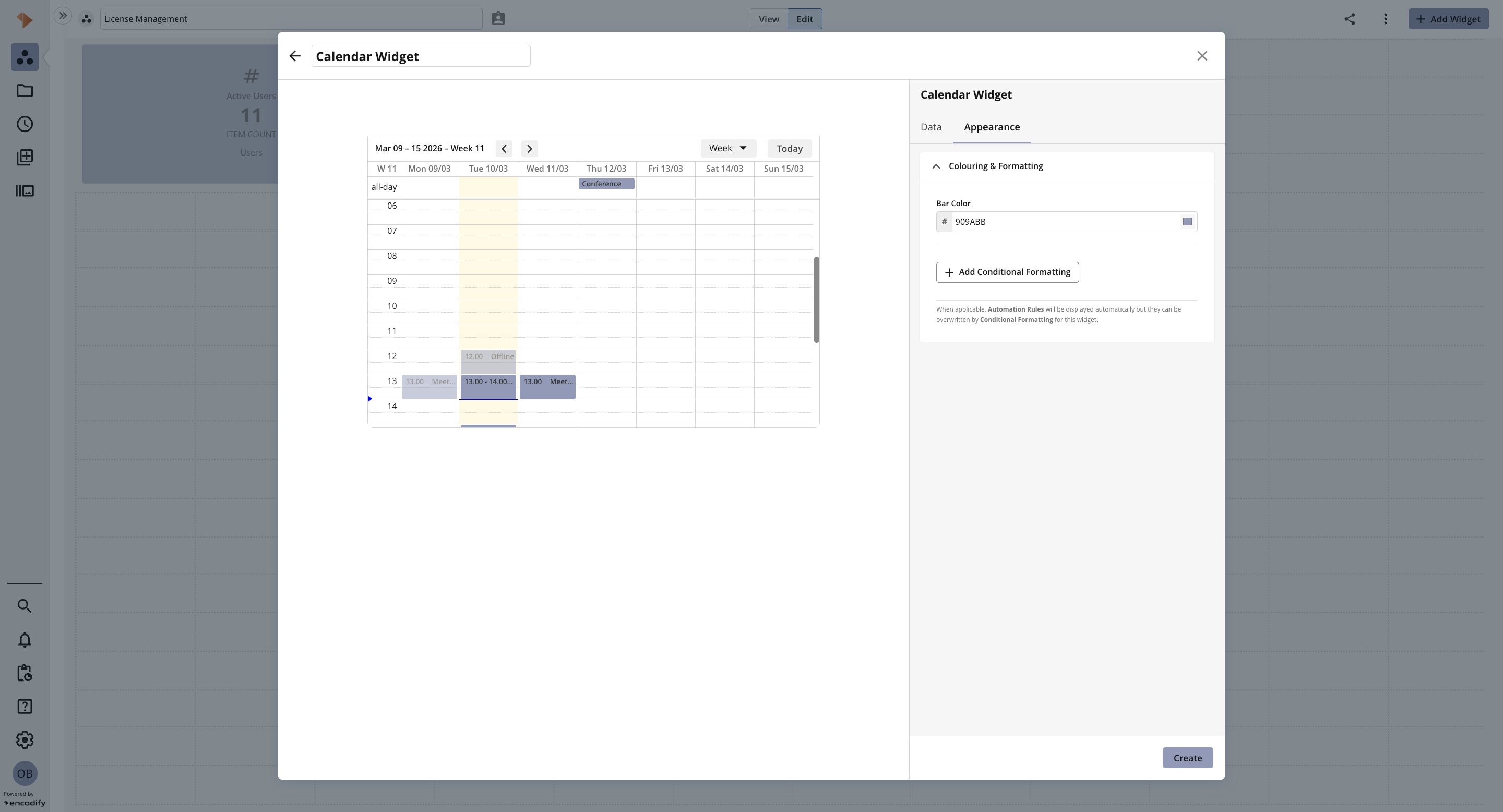Open the help question mark icon

coord(25,707)
